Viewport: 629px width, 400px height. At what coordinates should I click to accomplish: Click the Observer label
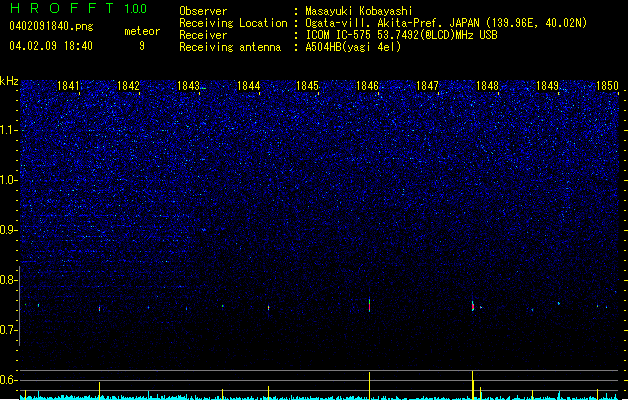[203, 11]
